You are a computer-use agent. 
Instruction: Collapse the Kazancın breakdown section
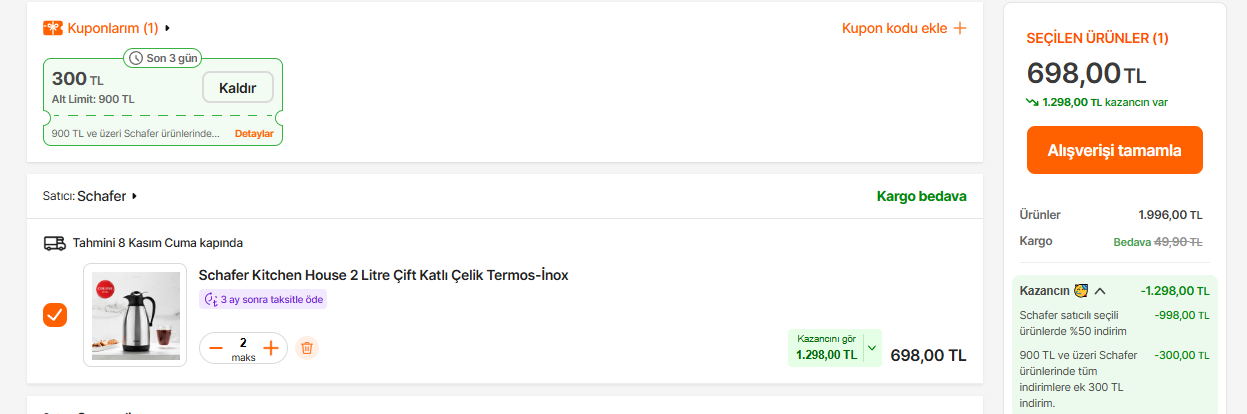click(1100, 291)
